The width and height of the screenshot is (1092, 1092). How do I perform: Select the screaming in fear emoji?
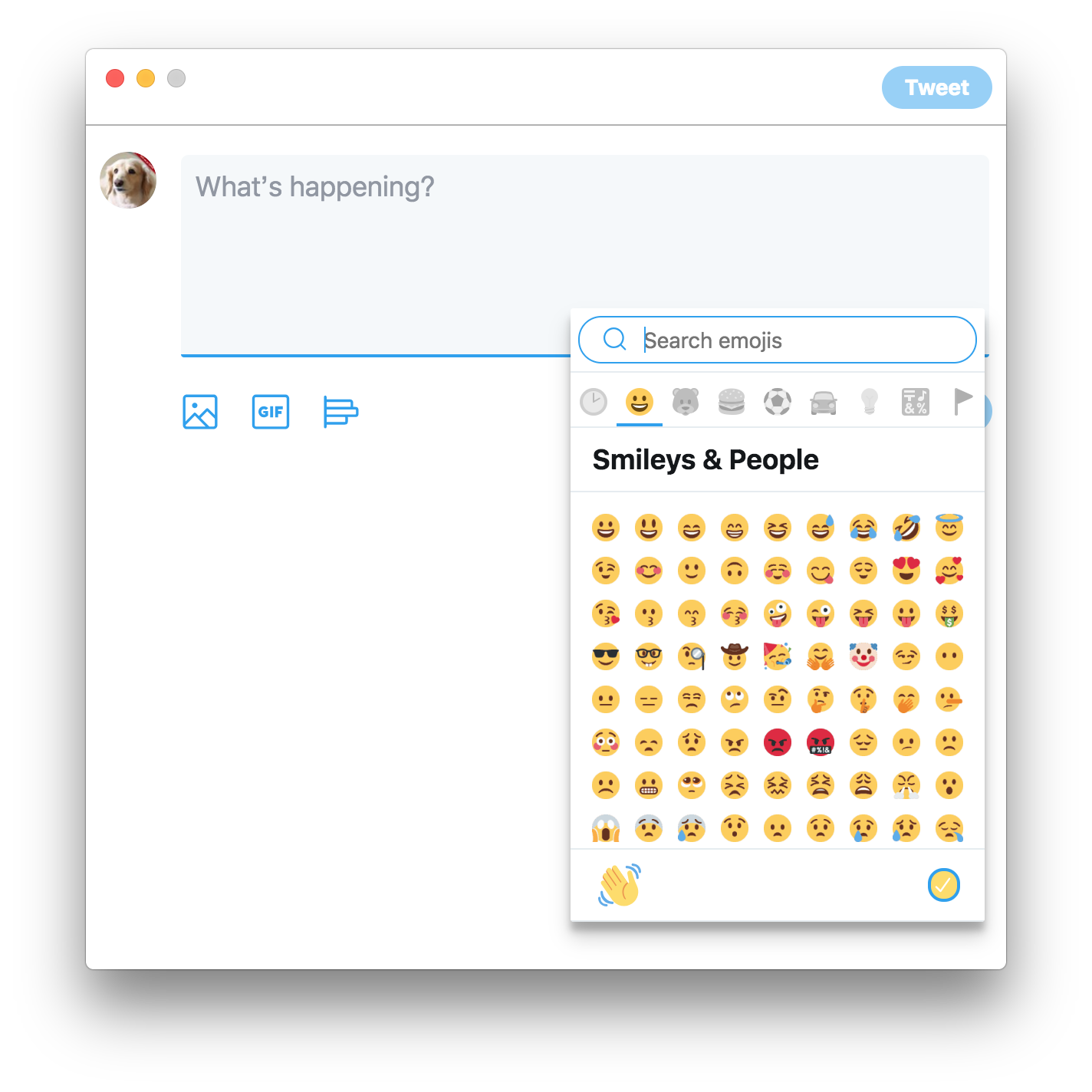tap(606, 828)
